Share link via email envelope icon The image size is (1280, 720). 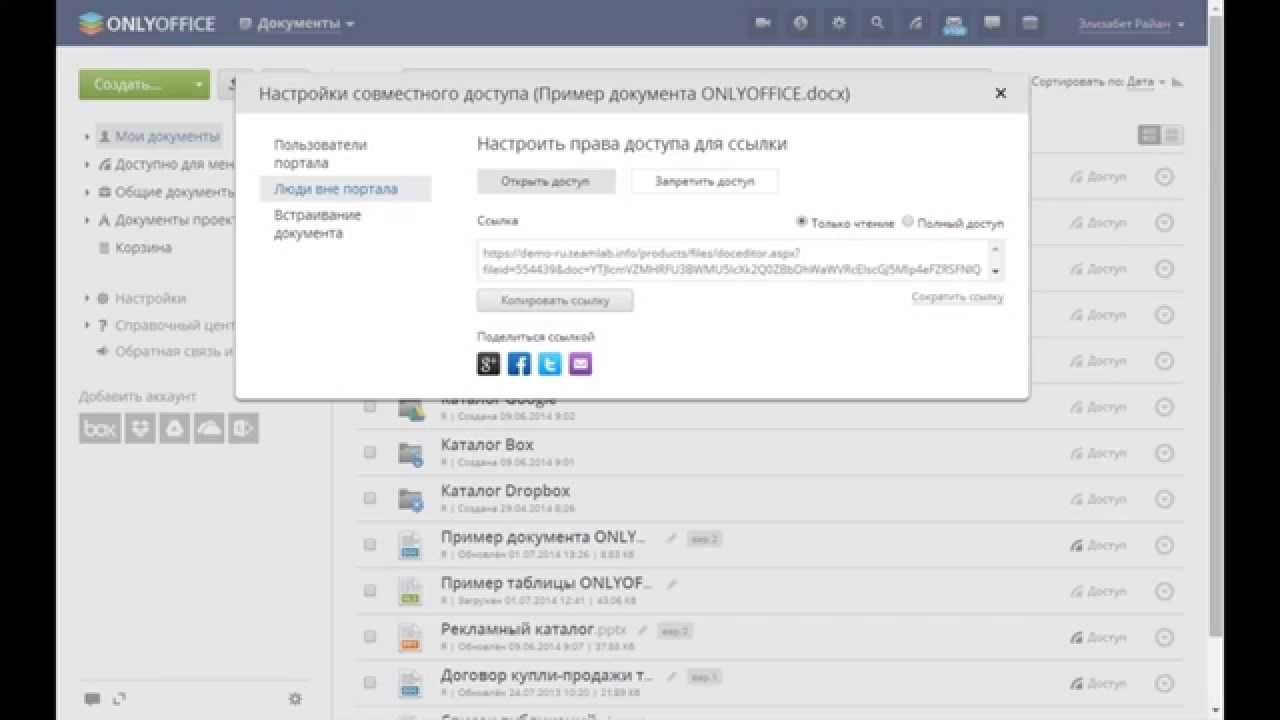(x=581, y=364)
